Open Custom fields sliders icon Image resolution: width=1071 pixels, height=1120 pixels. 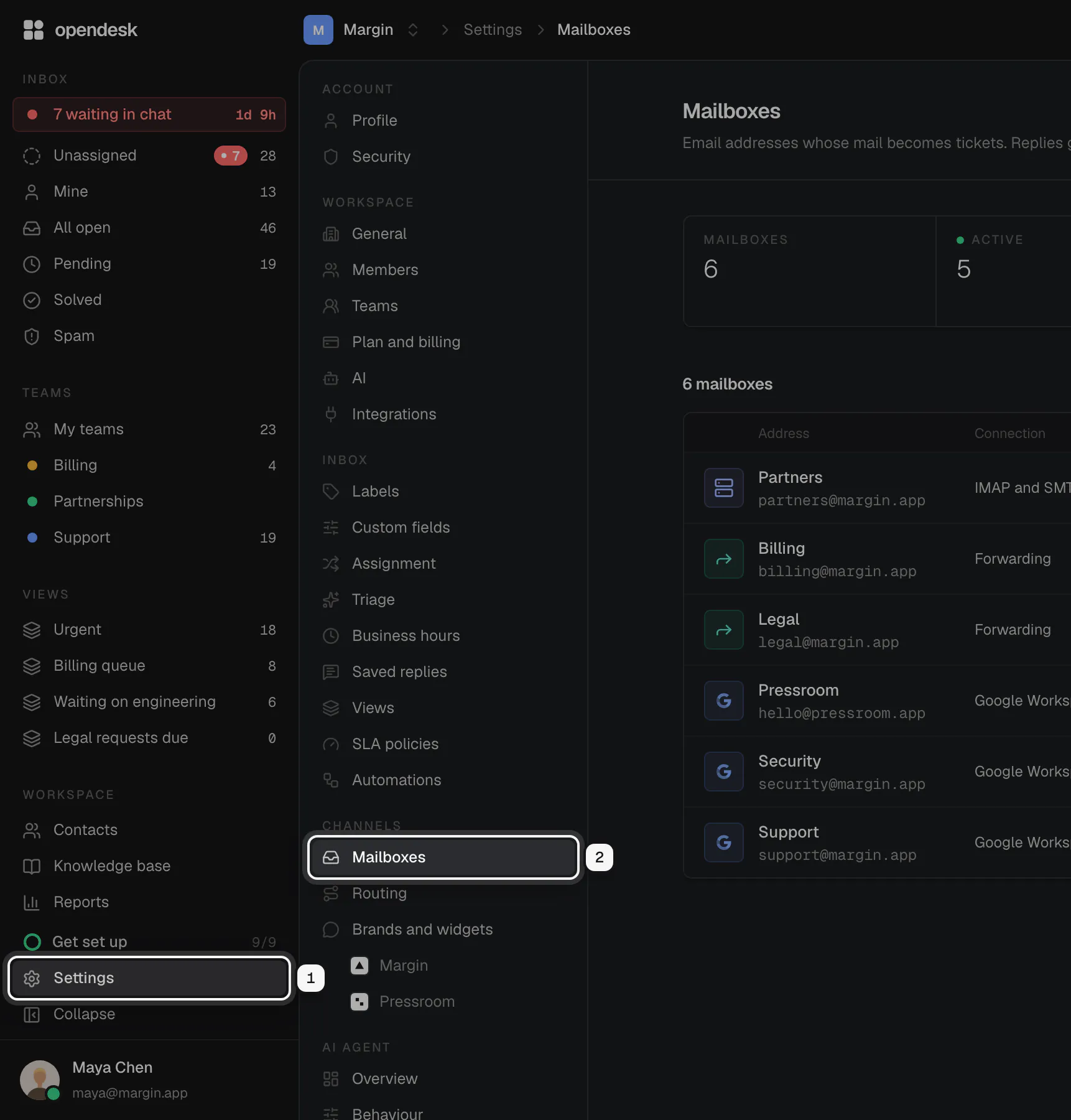pos(331,528)
